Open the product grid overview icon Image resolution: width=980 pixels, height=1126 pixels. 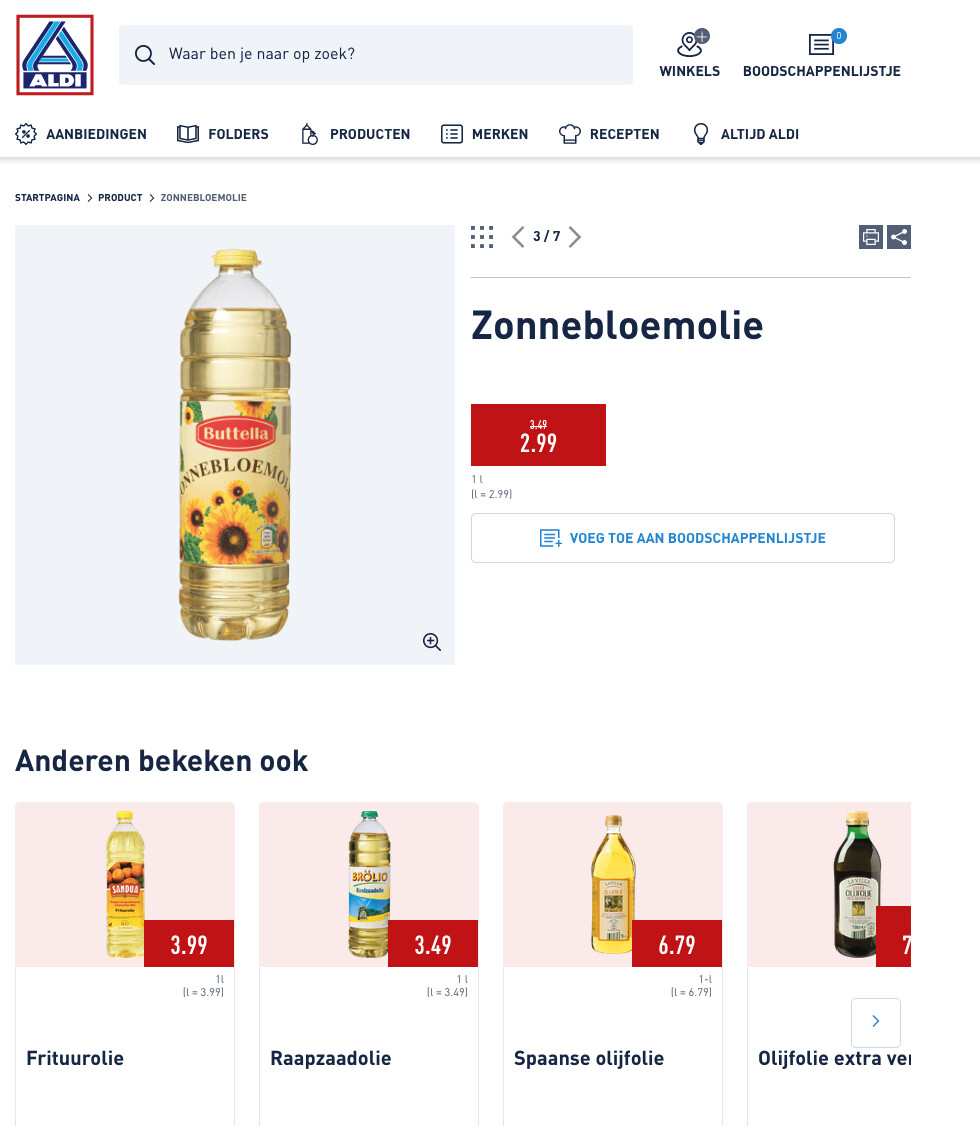coord(482,237)
